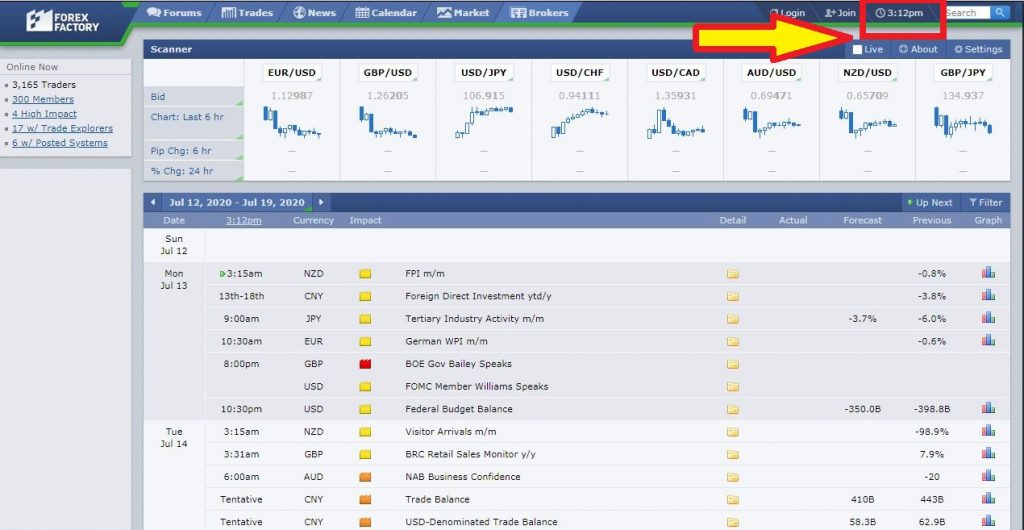Open the Scanner About link
This screenshot has height=530, width=1024.
coord(918,49)
